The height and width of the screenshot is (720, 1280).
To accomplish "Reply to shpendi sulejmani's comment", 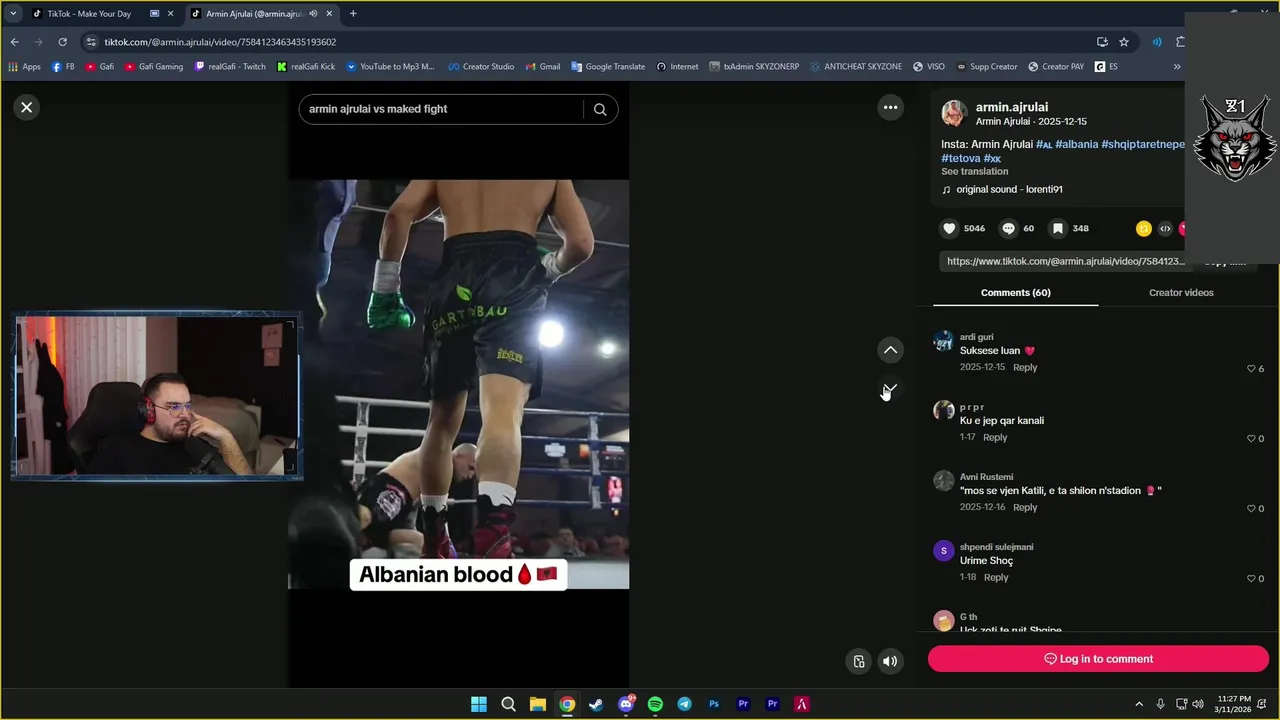I will (x=996, y=577).
